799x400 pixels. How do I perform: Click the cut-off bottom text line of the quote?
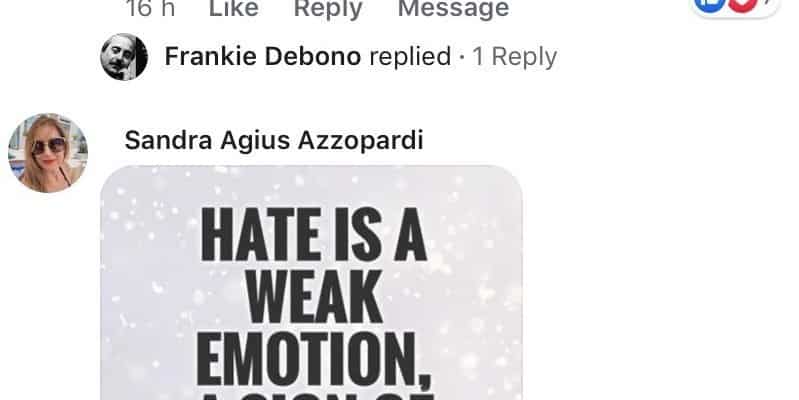click(x=316, y=396)
